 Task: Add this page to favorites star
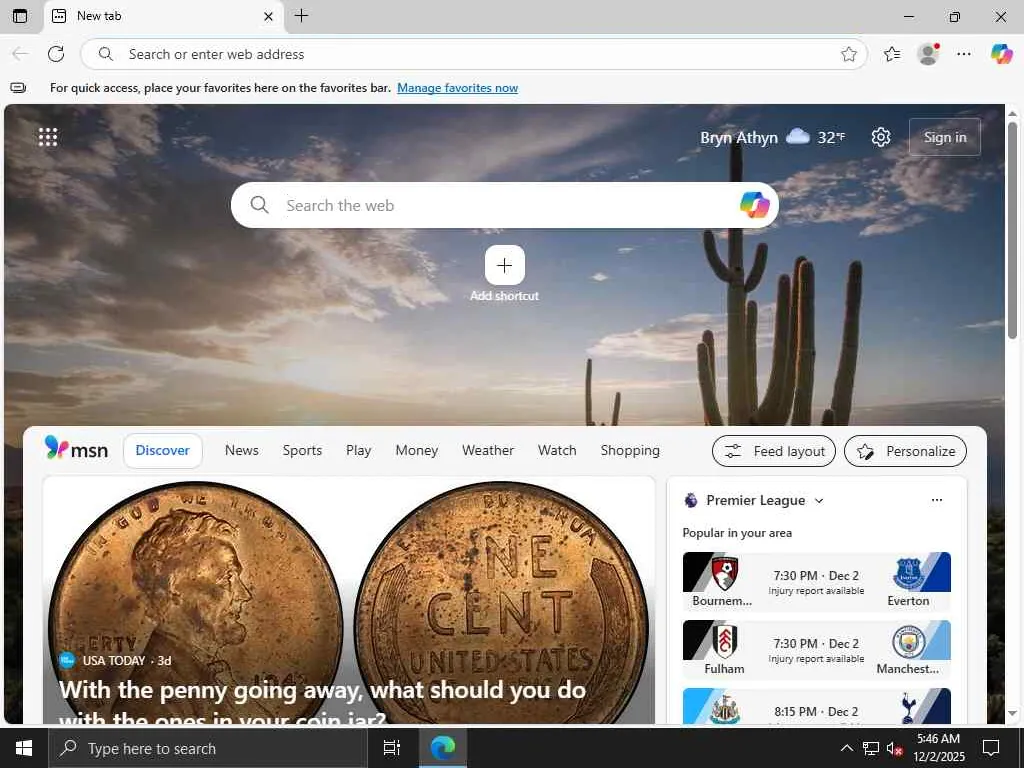pos(848,54)
